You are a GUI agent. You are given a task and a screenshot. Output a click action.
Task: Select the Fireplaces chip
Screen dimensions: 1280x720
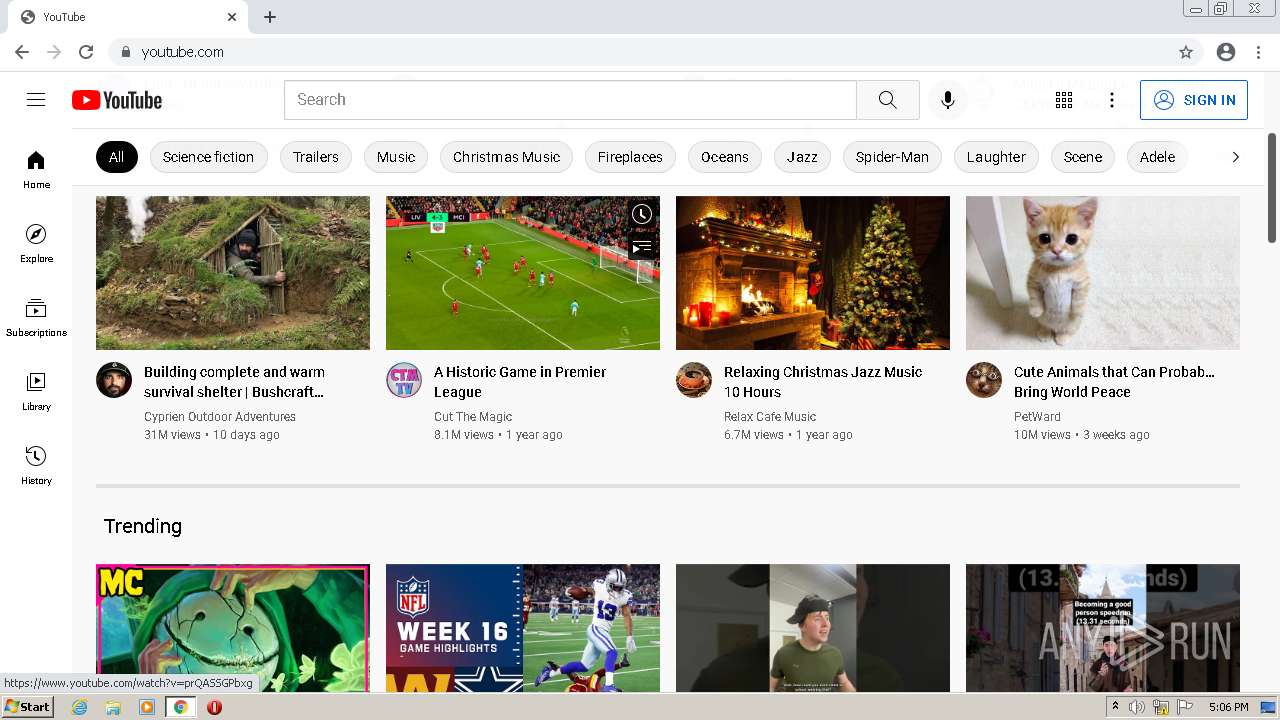[630, 157]
